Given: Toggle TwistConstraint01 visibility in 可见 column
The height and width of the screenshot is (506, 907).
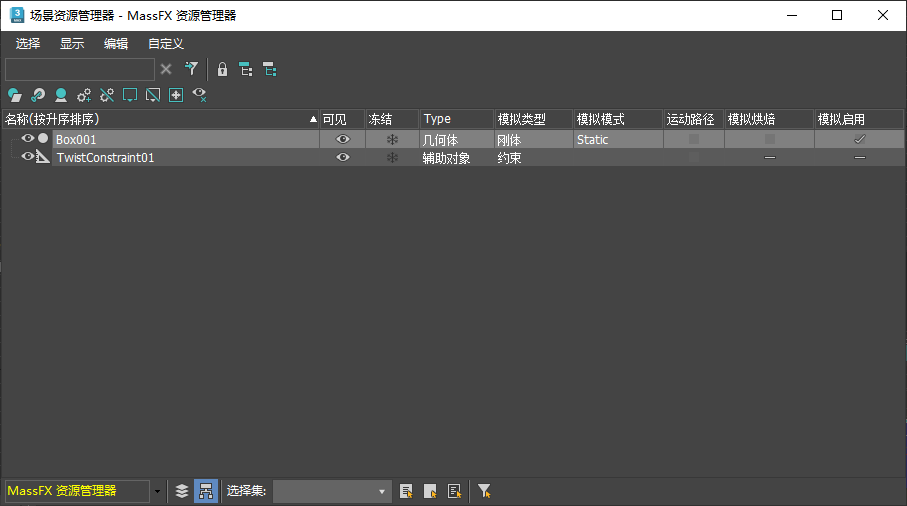Looking at the screenshot, I should point(343,157).
